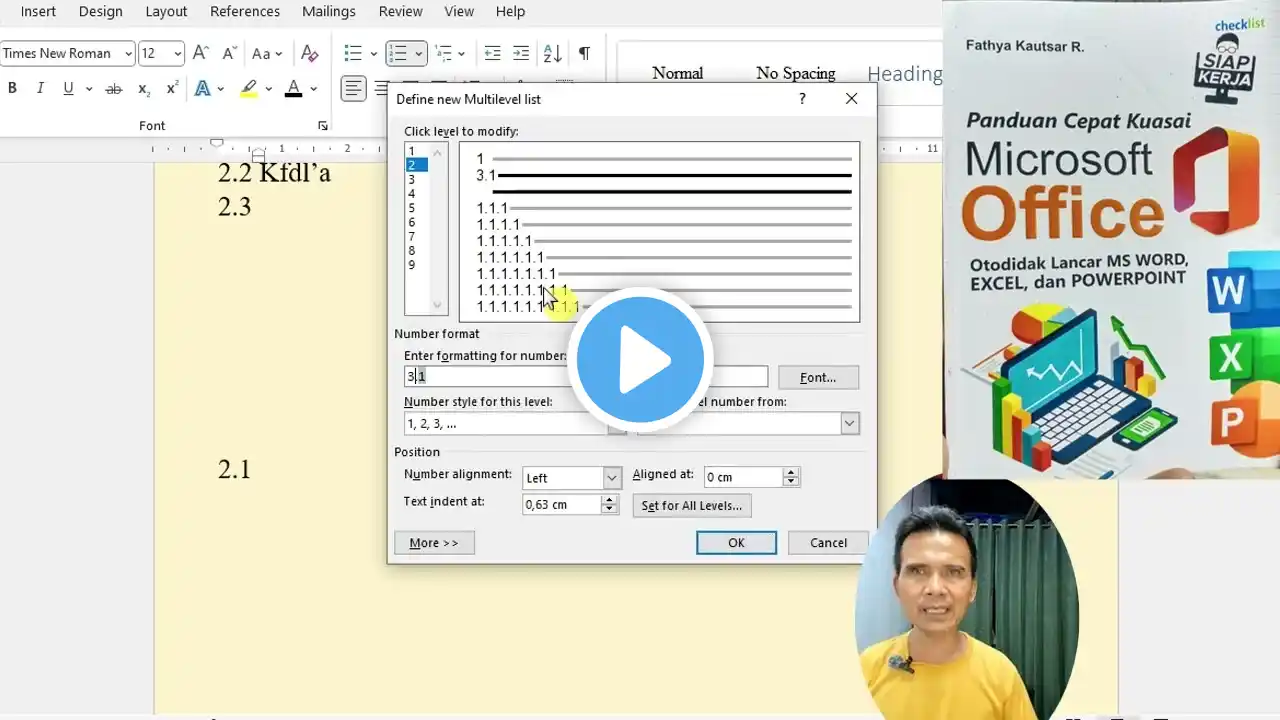Expand the bullet library dropdown arrow
This screenshot has width=1280, height=720.
point(373,53)
